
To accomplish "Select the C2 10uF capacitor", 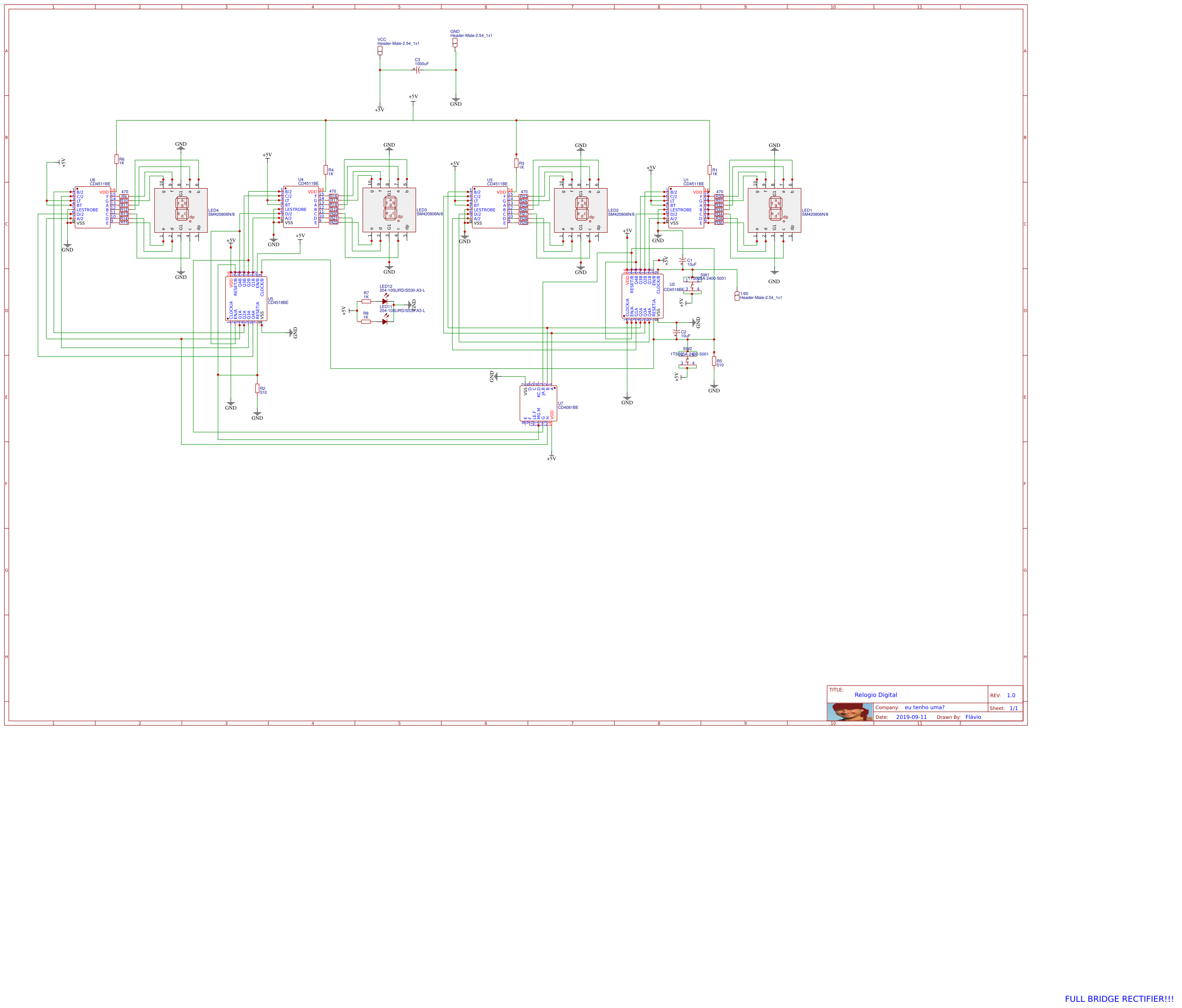I will (x=677, y=331).
